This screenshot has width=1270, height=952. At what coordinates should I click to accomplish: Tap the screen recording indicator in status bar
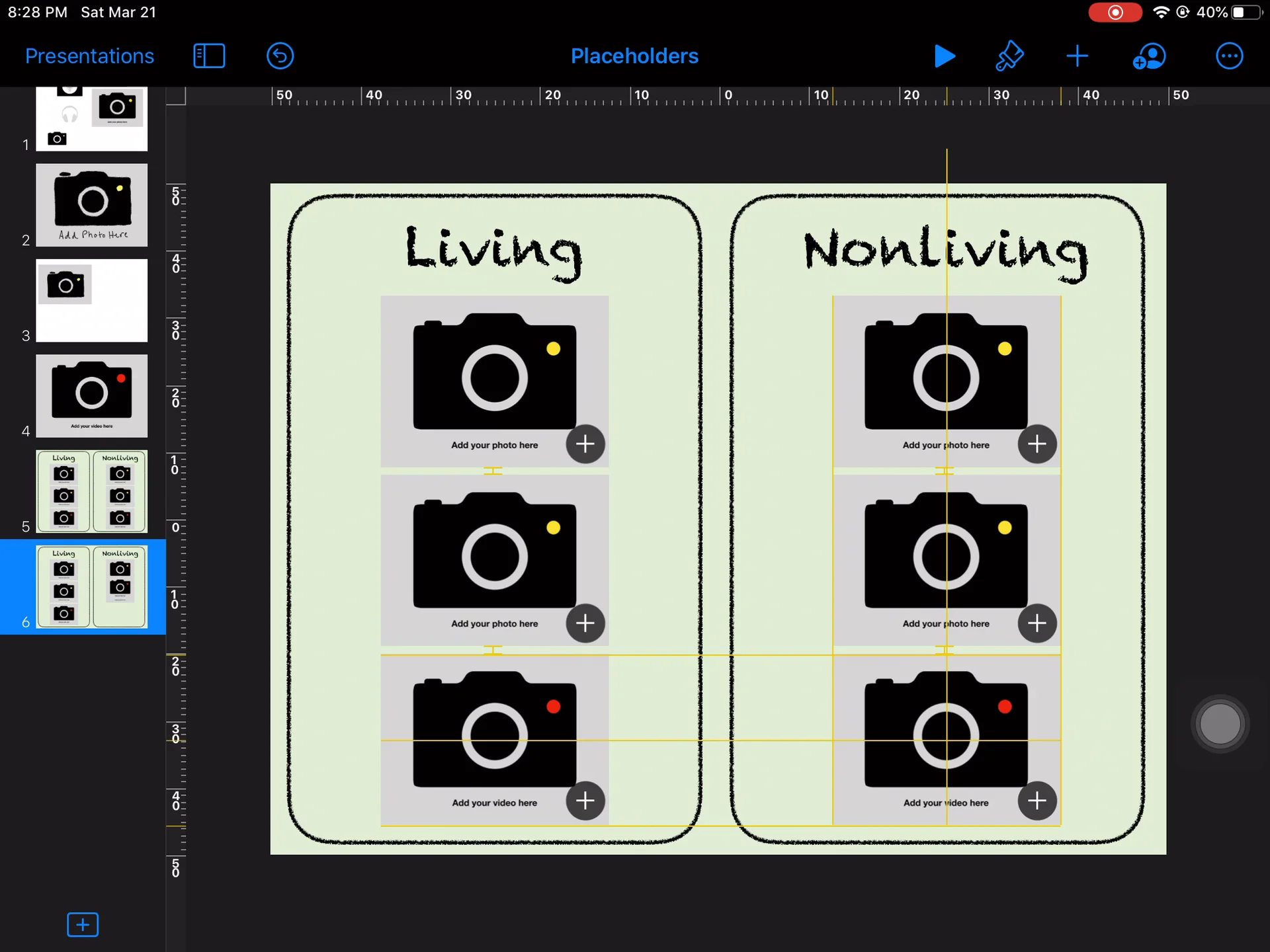[1116, 12]
